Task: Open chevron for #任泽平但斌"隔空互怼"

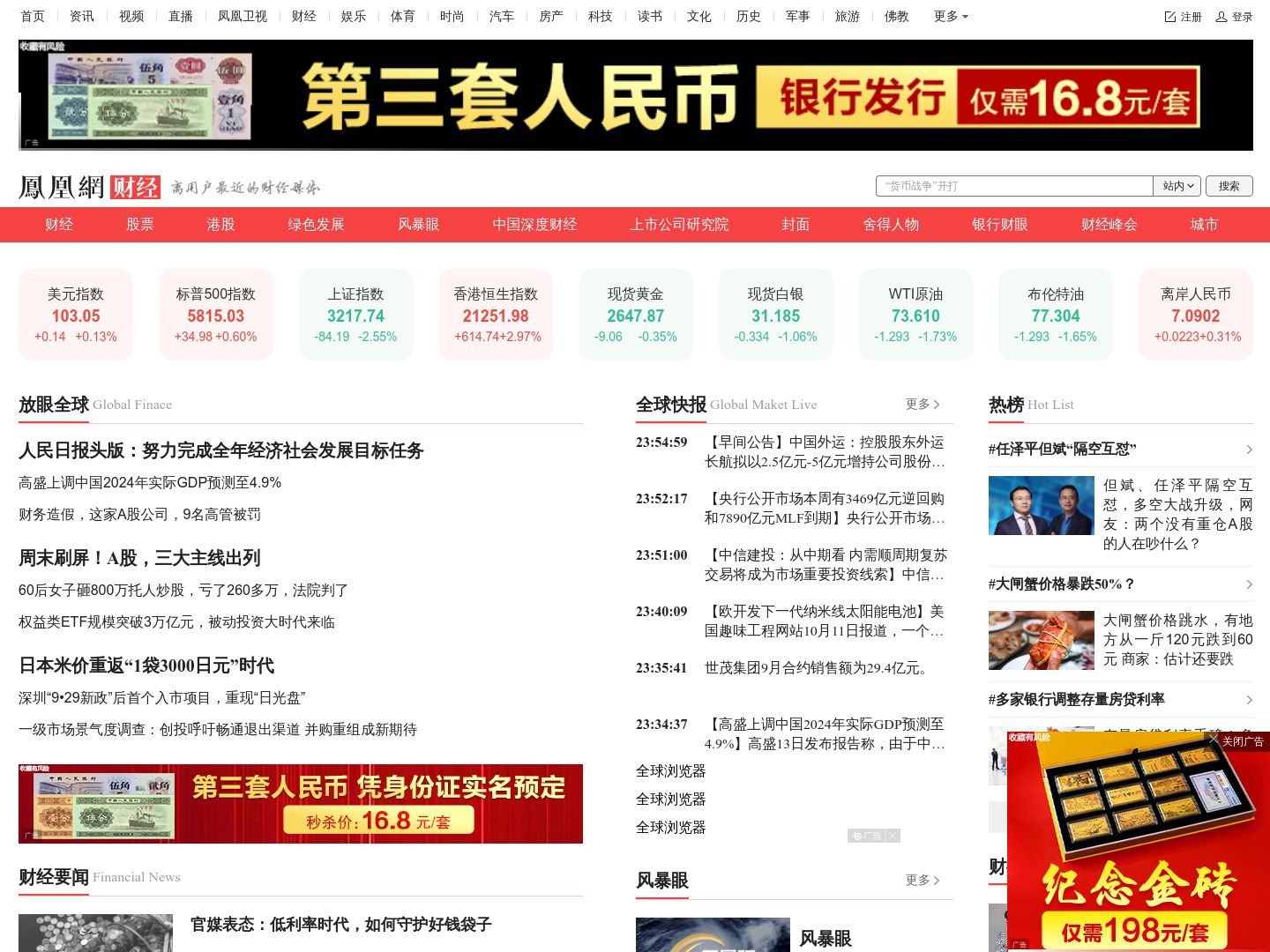Action: [1249, 450]
